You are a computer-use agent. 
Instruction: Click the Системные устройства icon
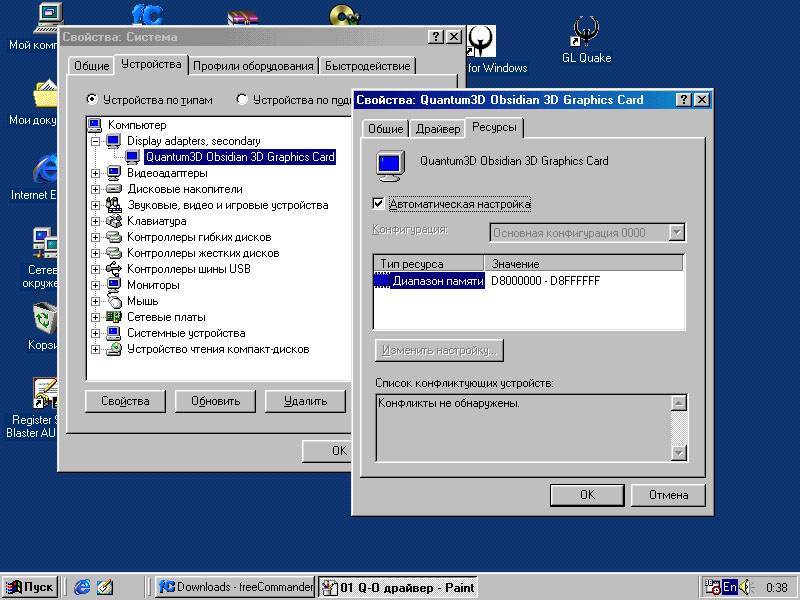tap(114, 333)
